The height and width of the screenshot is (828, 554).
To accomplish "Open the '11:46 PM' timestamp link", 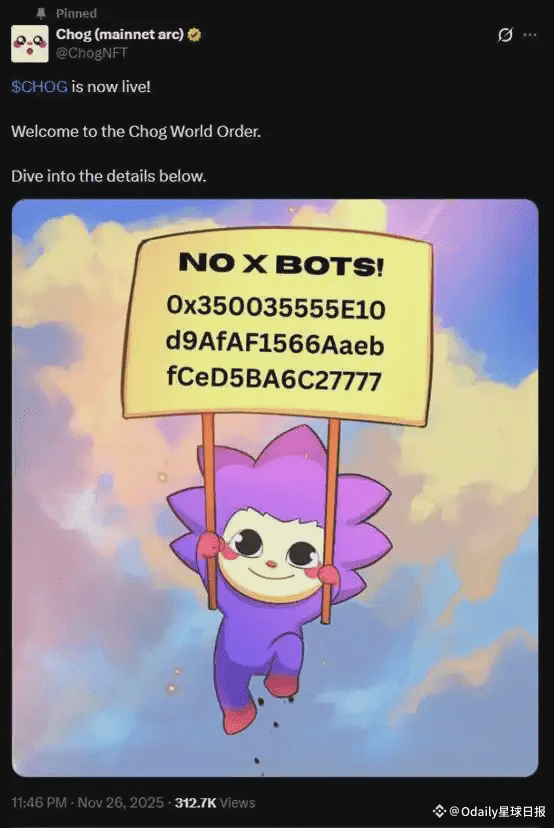I will (39, 803).
